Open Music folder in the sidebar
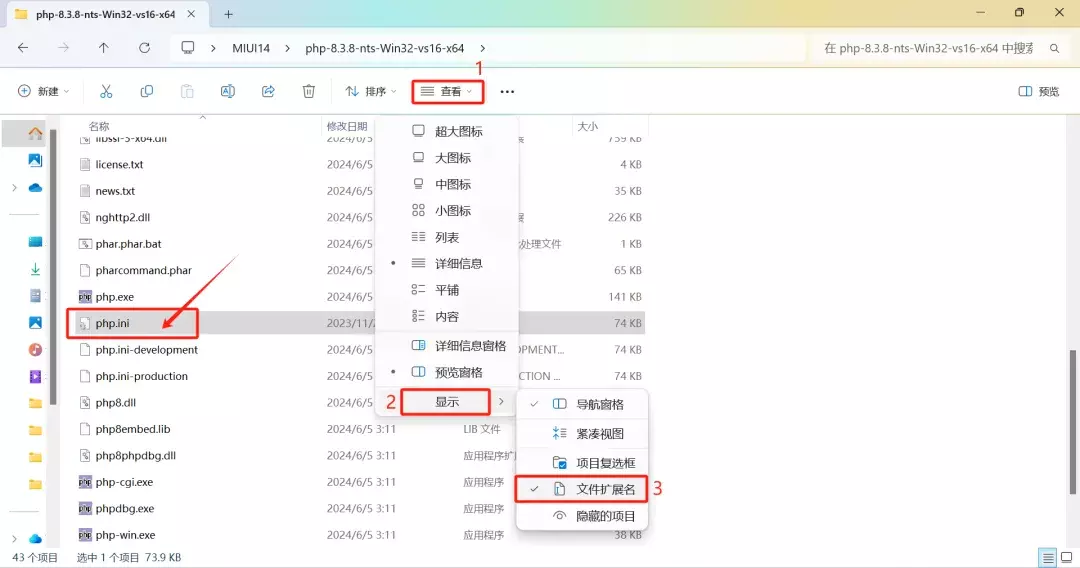1080x568 pixels. click(x=35, y=350)
